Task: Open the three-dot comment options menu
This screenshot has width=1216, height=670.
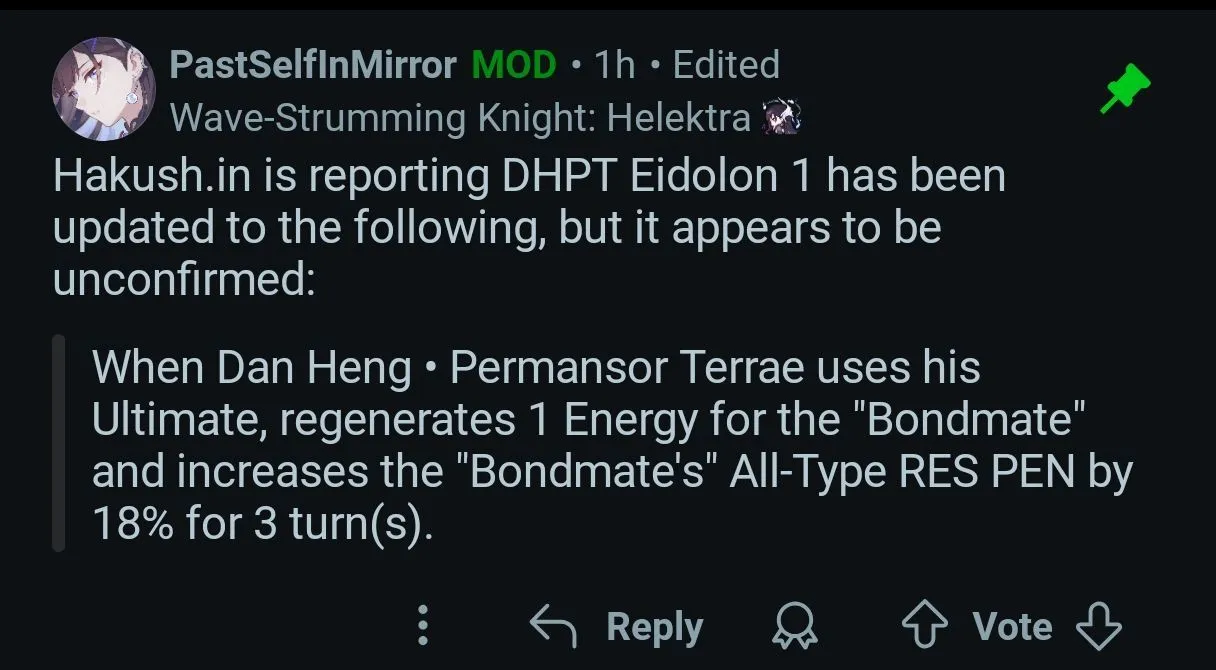Action: (x=423, y=626)
